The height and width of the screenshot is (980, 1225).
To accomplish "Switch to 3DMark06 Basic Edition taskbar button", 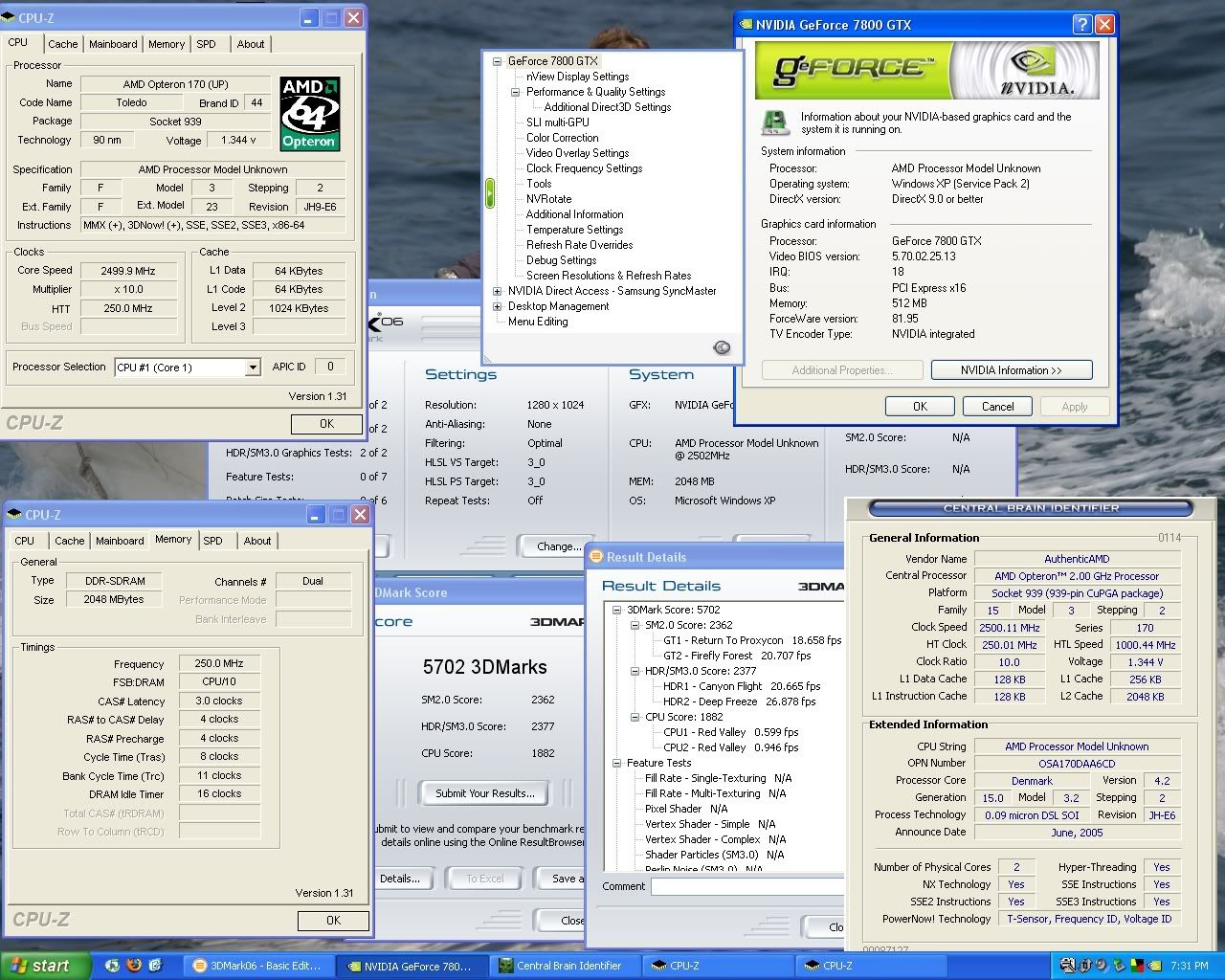I will [257, 966].
